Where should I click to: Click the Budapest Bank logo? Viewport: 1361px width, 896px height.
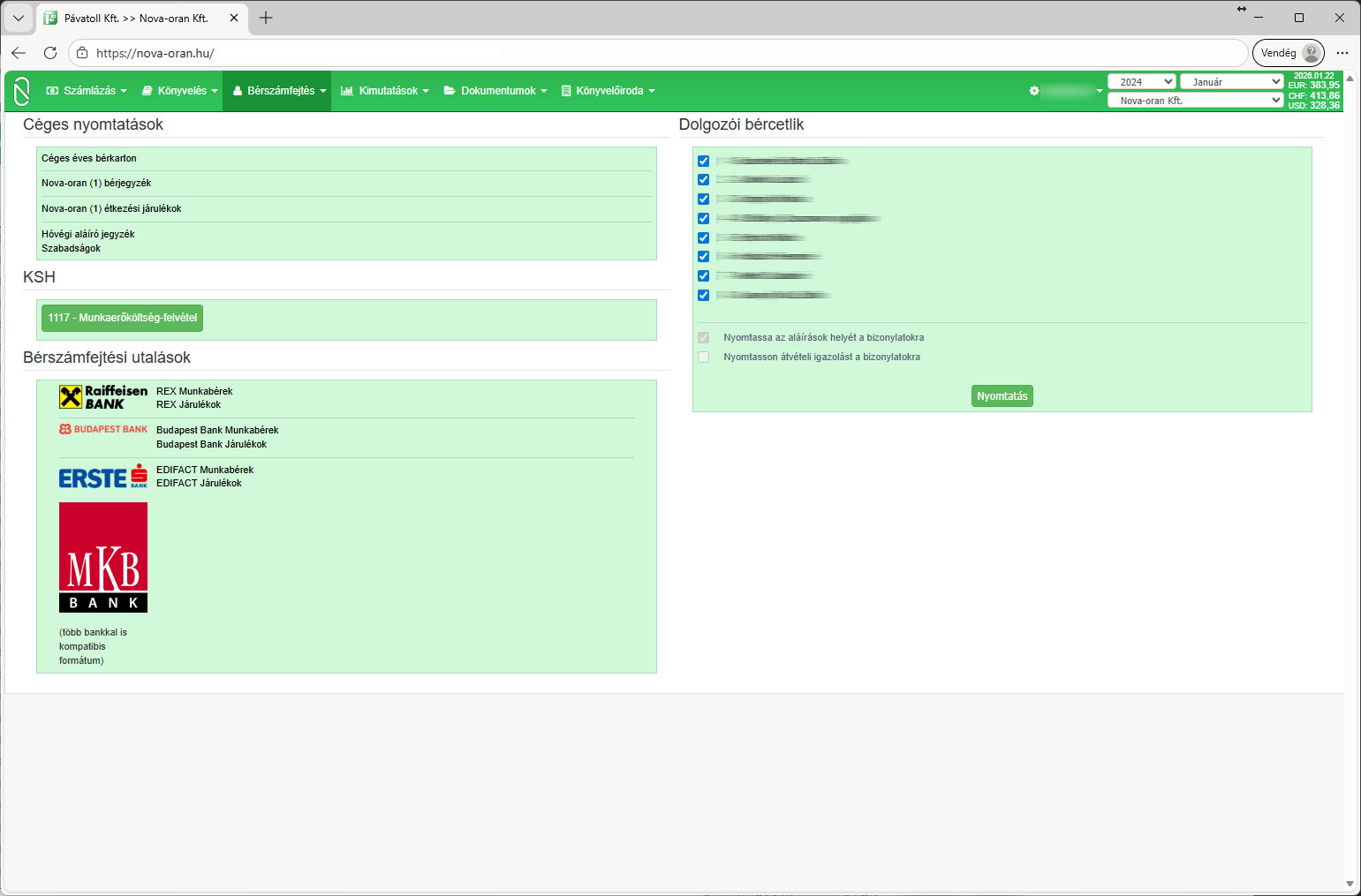(x=103, y=429)
